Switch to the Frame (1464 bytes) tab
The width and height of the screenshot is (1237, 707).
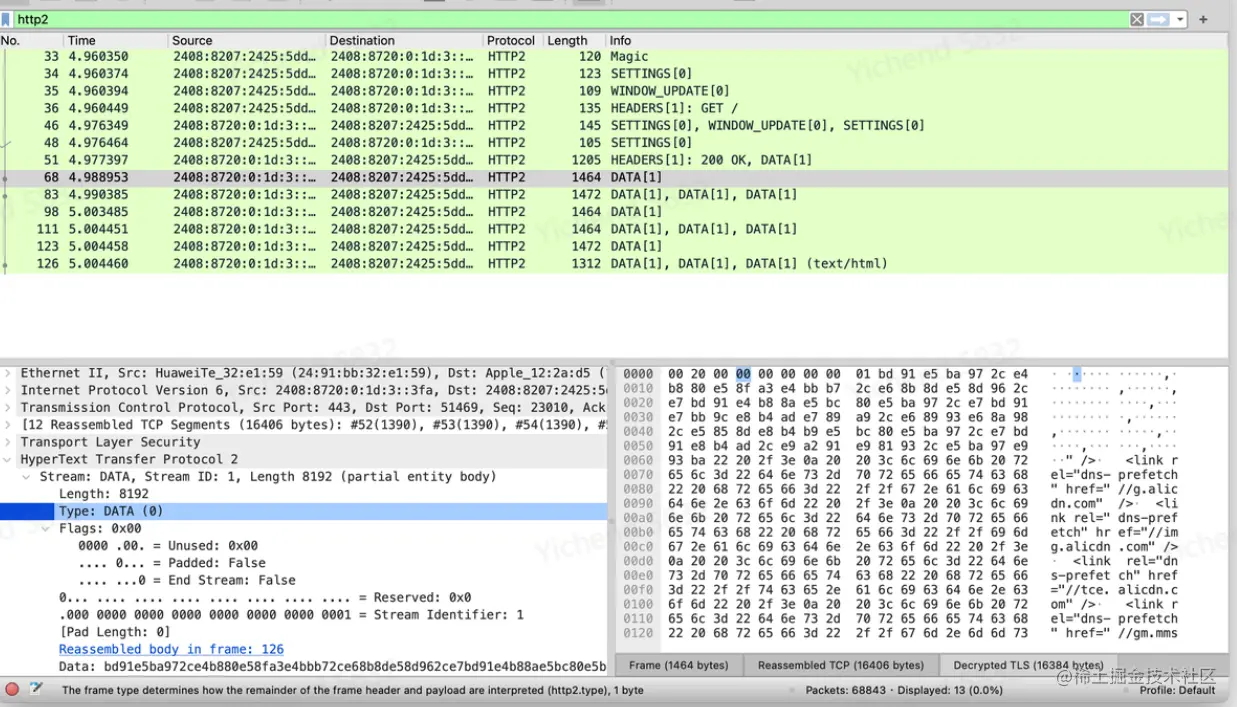pyautogui.click(x=679, y=664)
